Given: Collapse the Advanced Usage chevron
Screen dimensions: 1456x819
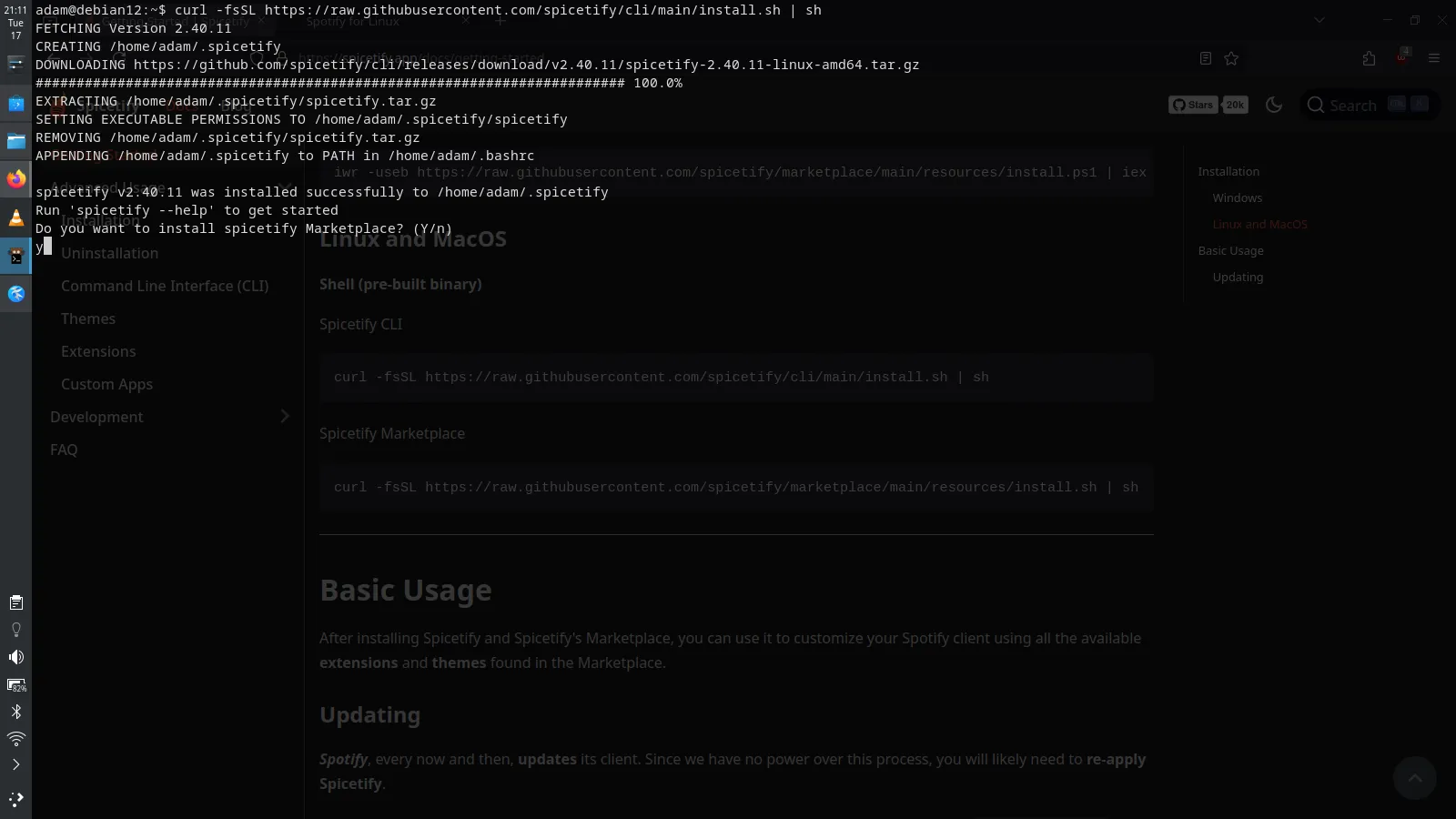Looking at the screenshot, I should pos(285,187).
